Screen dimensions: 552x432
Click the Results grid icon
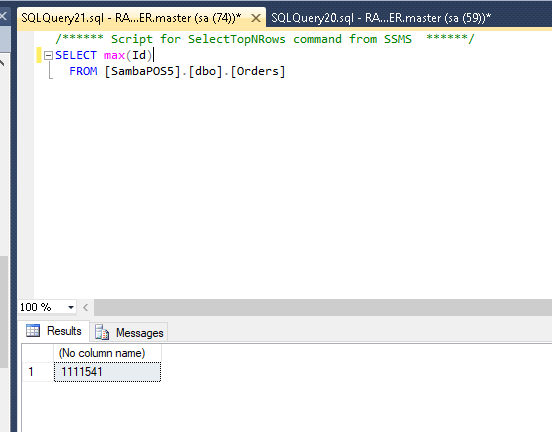pyautogui.click(x=33, y=331)
